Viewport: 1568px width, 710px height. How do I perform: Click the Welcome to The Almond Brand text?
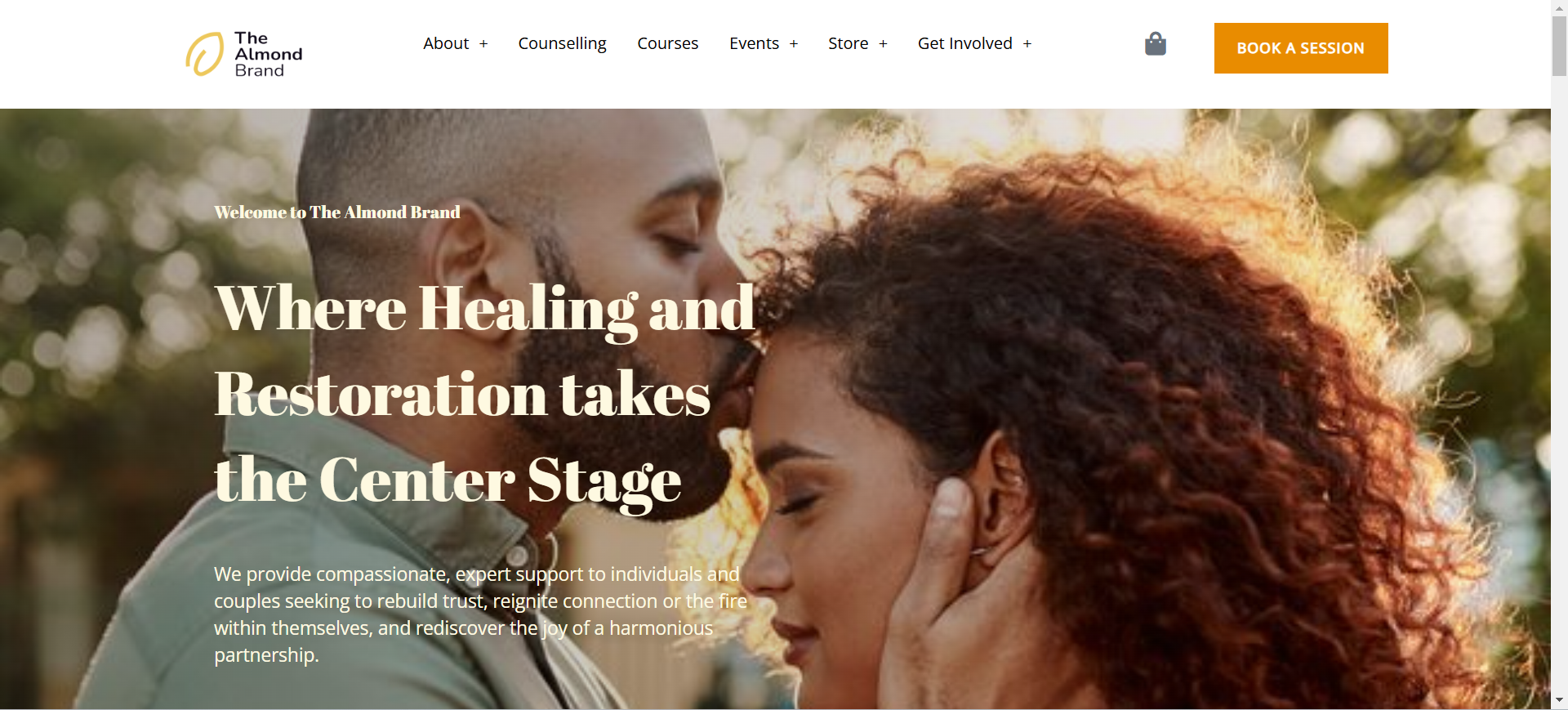coord(336,212)
